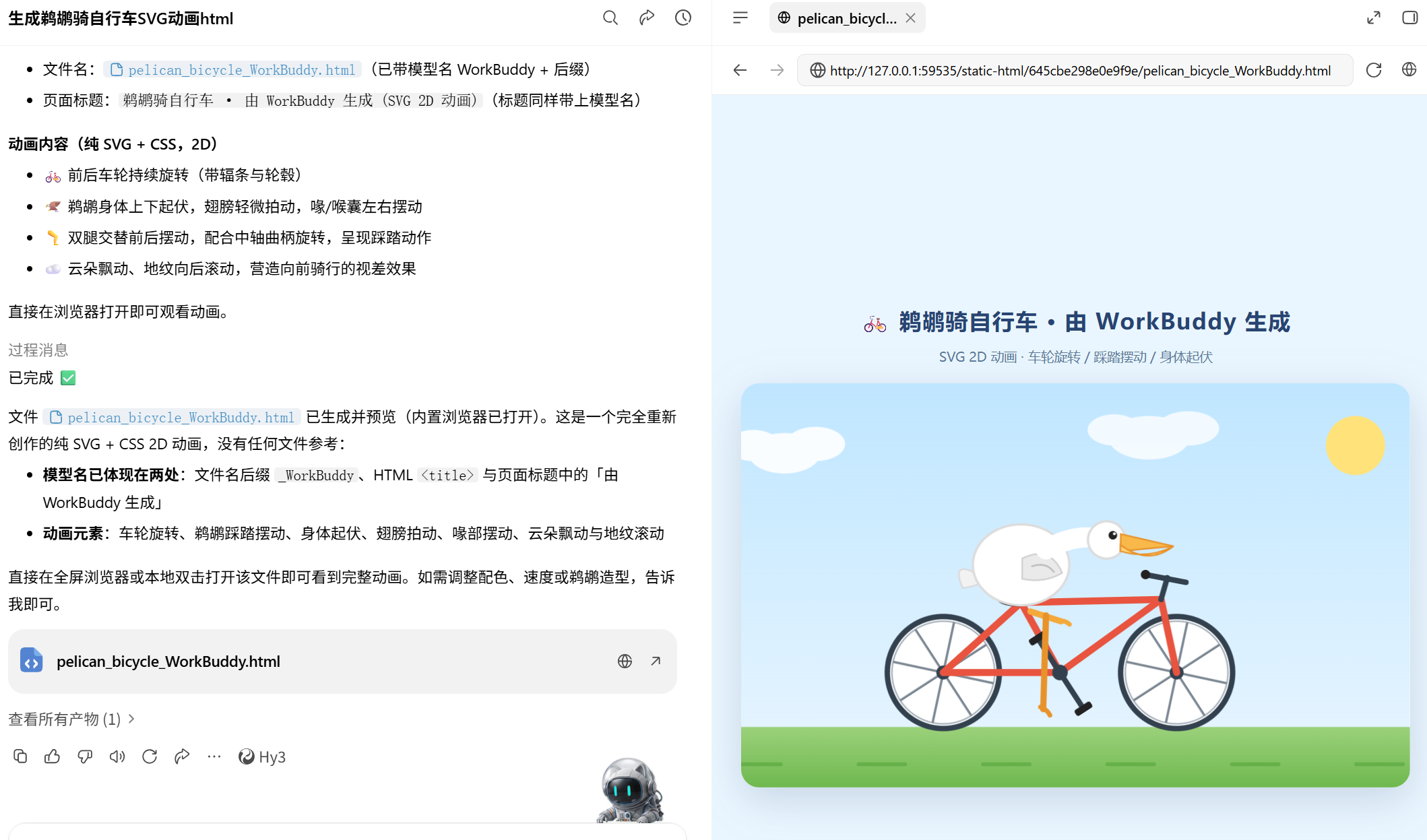1427x840 pixels.
Task: Open more actions ellipsis menu
Action: point(214,756)
